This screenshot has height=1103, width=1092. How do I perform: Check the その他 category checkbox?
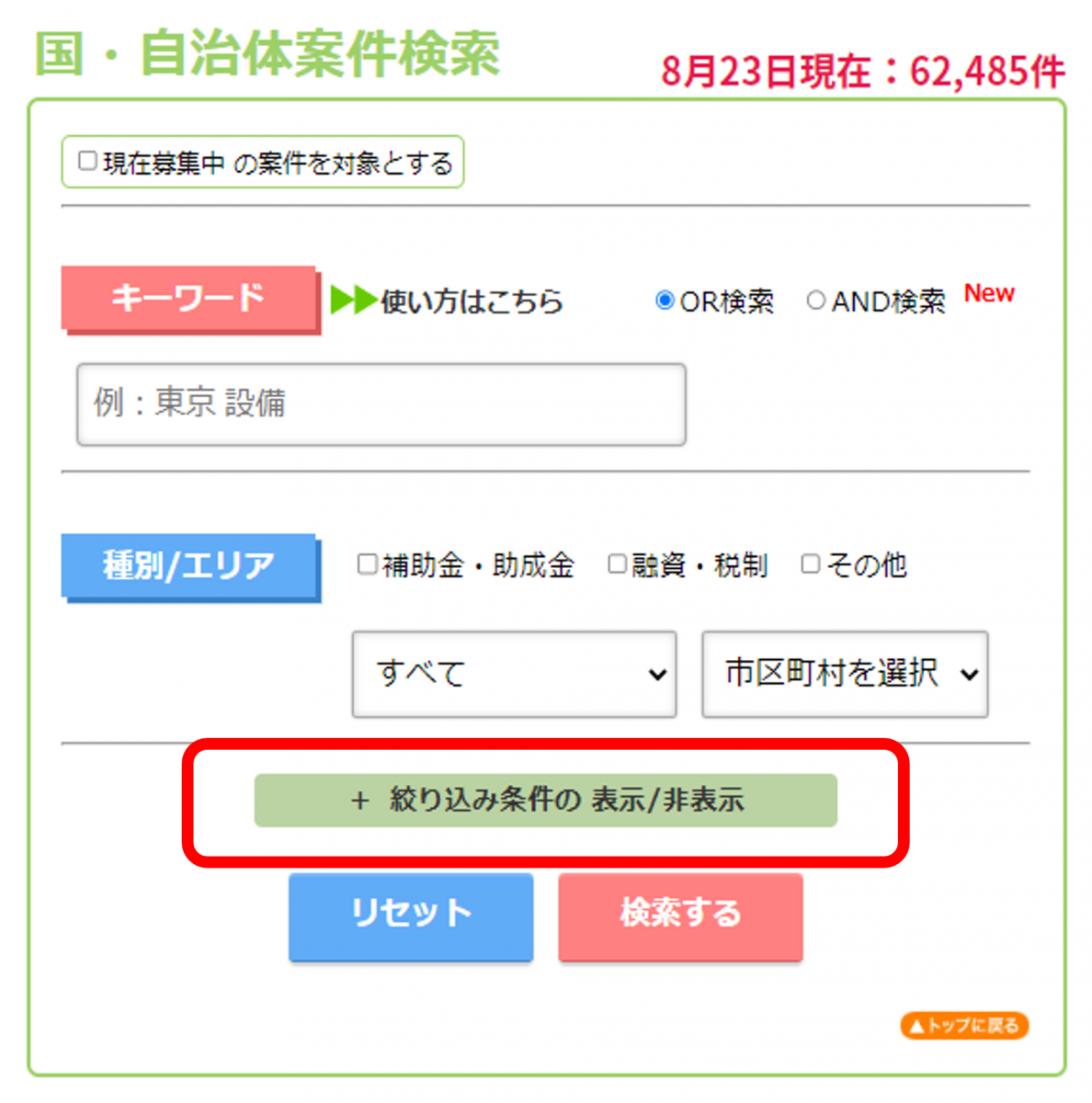pos(810,564)
